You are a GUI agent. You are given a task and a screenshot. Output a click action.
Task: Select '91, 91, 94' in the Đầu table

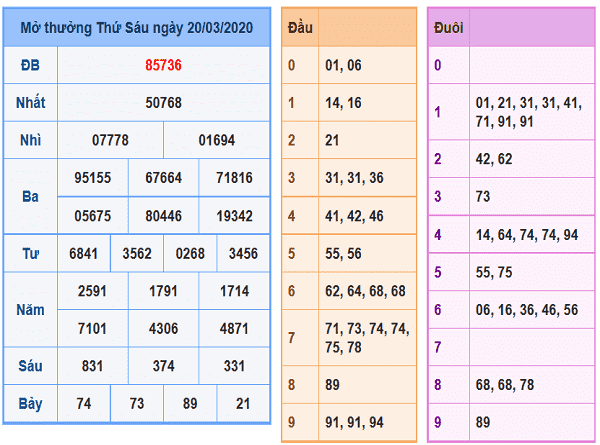pos(354,422)
